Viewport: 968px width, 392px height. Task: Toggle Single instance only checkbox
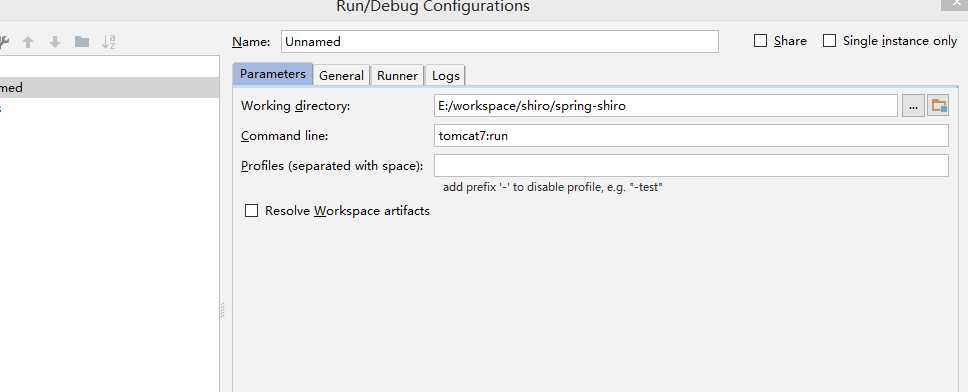[830, 41]
